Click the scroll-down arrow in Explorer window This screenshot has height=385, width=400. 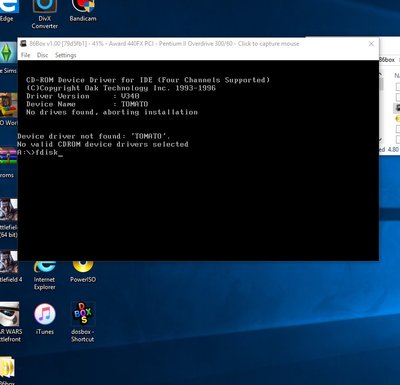381,140
